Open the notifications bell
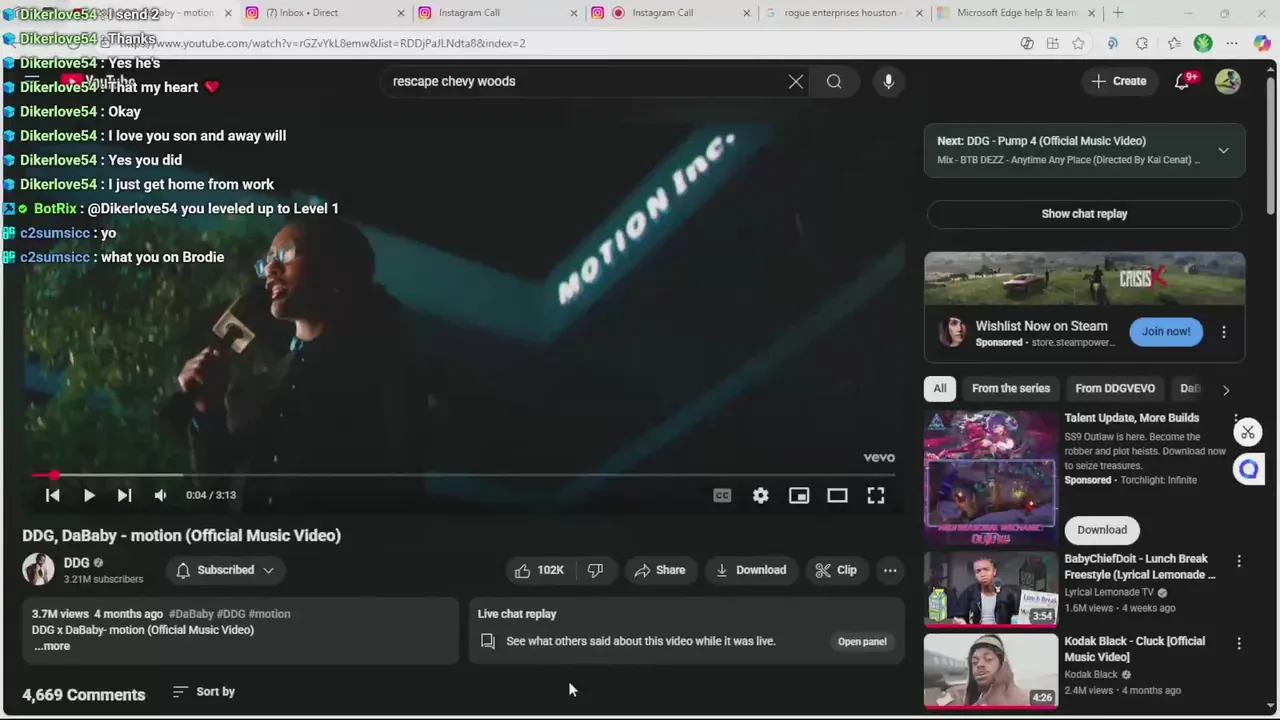This screenshot has width=1280, height=720. (1183, 81)
